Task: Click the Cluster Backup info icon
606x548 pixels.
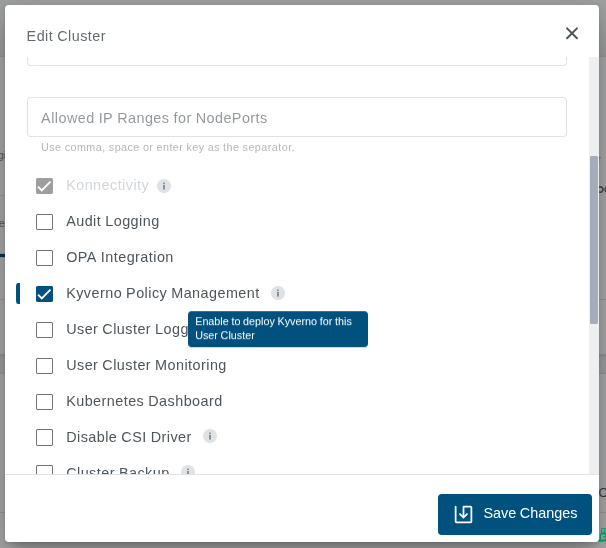Action: (188, 471)
